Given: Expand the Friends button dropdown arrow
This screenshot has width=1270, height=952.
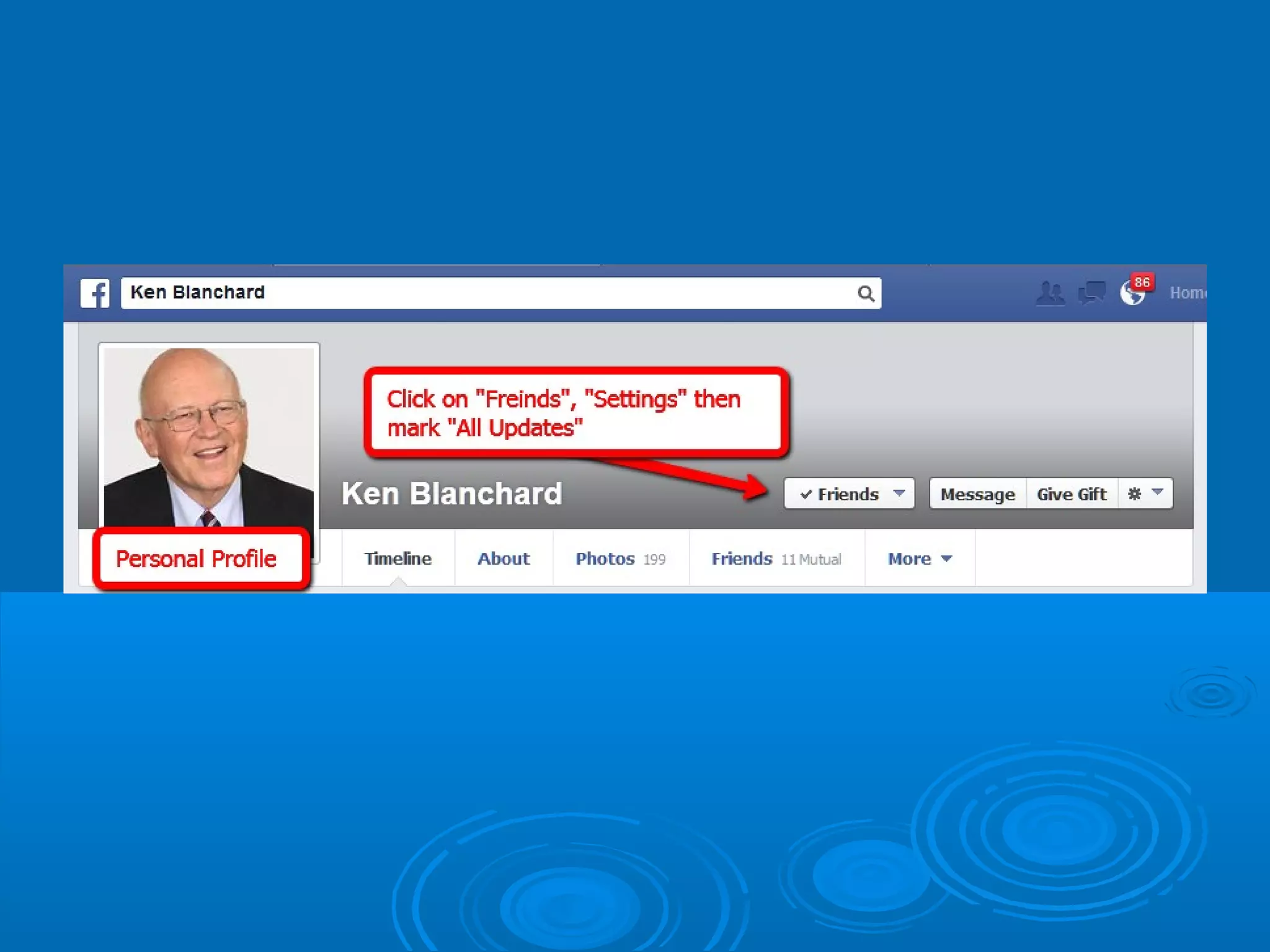Looking at the screenshot, I should (899, 493).
